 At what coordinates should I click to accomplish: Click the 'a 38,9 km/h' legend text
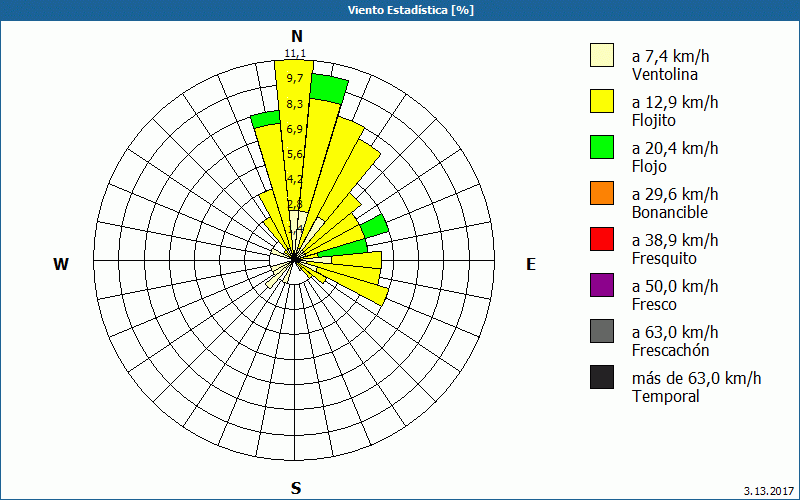point(675,240)
